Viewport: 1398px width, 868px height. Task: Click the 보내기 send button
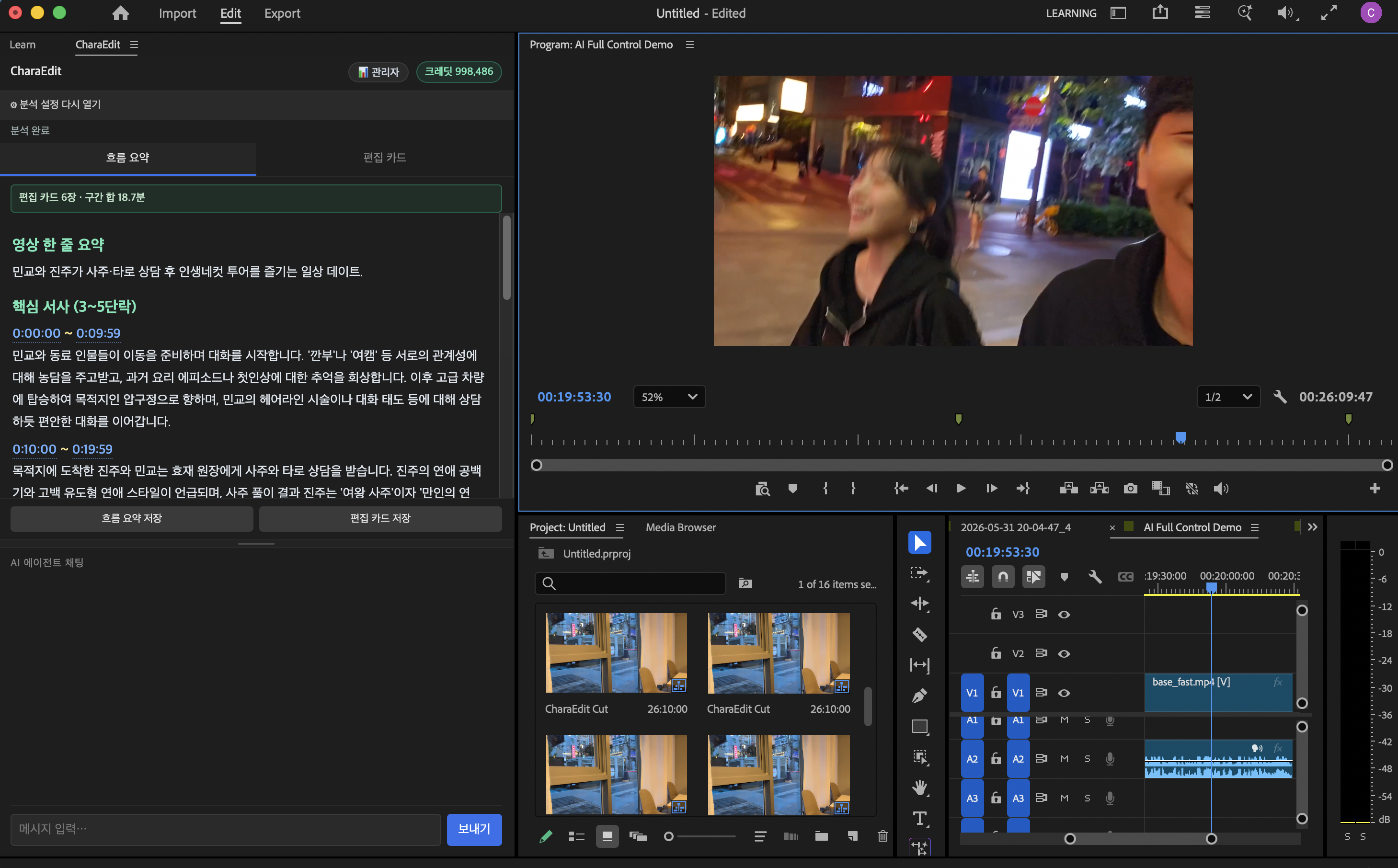point(474,829)
